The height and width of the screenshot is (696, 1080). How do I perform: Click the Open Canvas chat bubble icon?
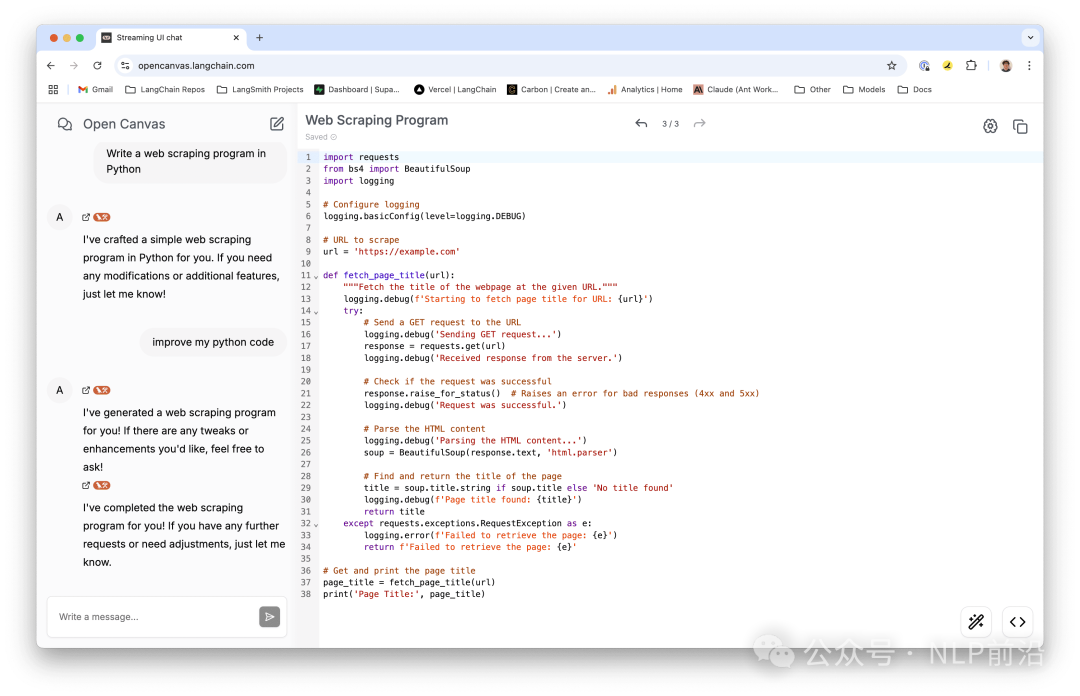[x=65, y=124]
